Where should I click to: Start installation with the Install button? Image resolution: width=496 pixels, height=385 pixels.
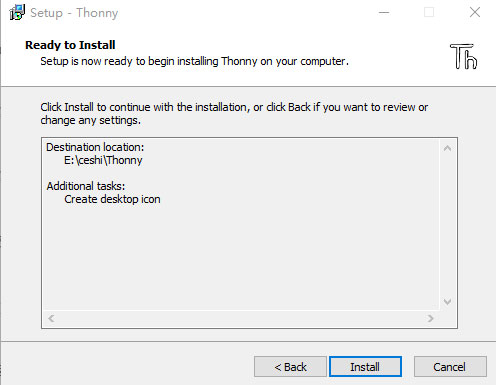365,367
